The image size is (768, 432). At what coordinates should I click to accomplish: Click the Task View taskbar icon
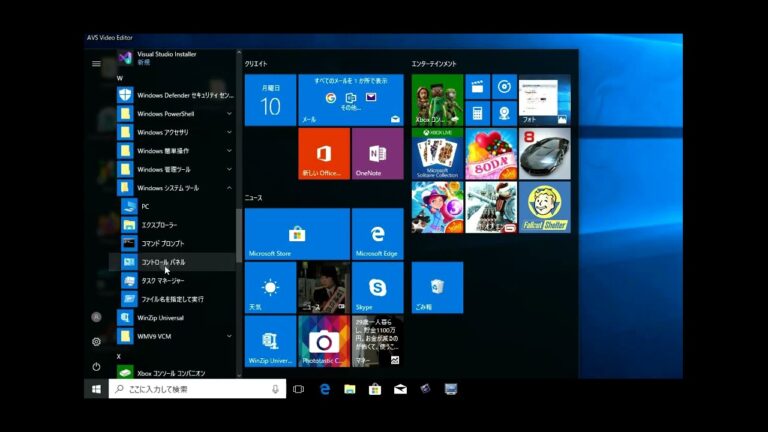pyautogui.click(x=298, y=389)
